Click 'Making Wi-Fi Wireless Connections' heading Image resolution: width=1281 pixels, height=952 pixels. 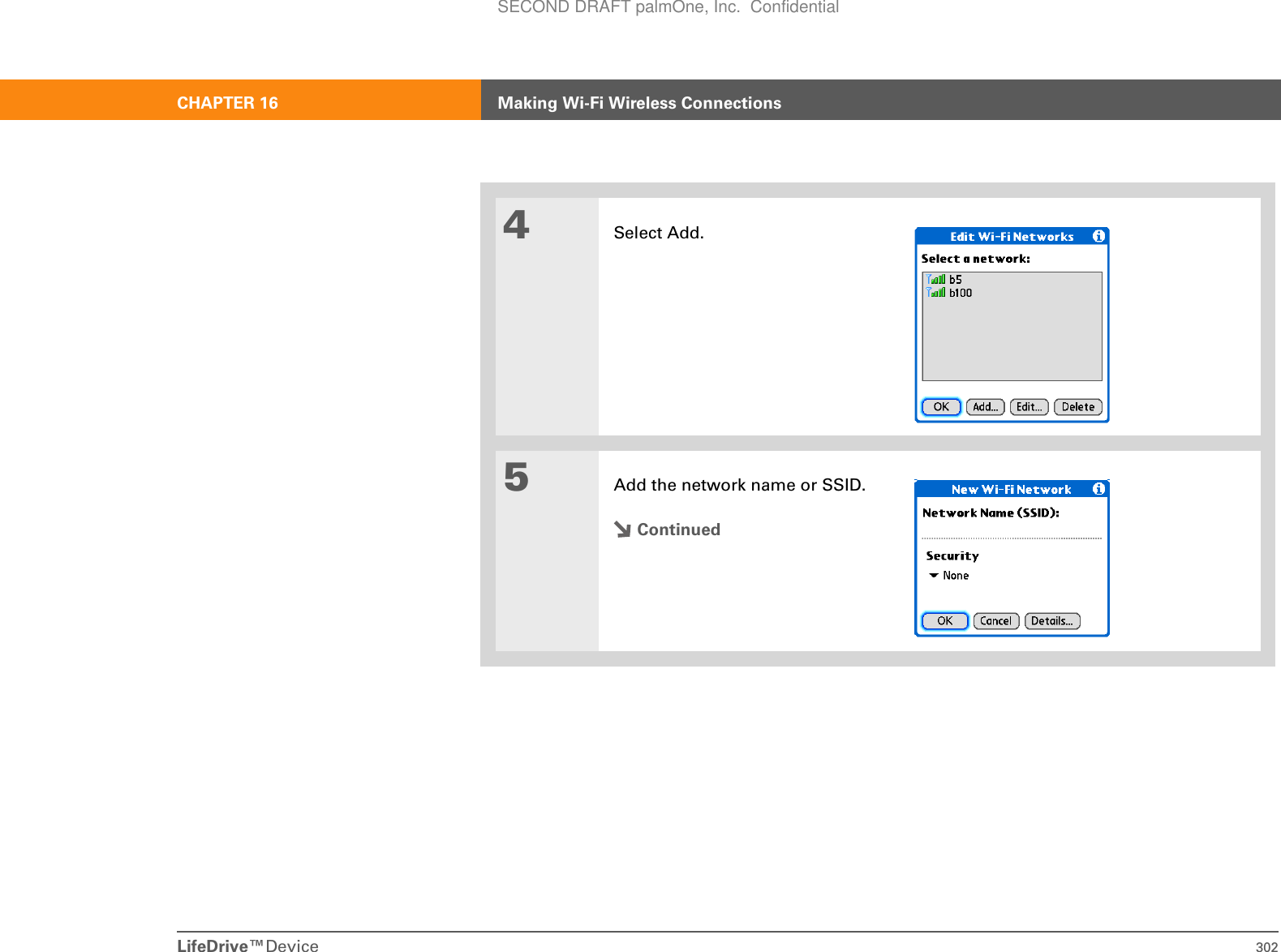[639, 103]
